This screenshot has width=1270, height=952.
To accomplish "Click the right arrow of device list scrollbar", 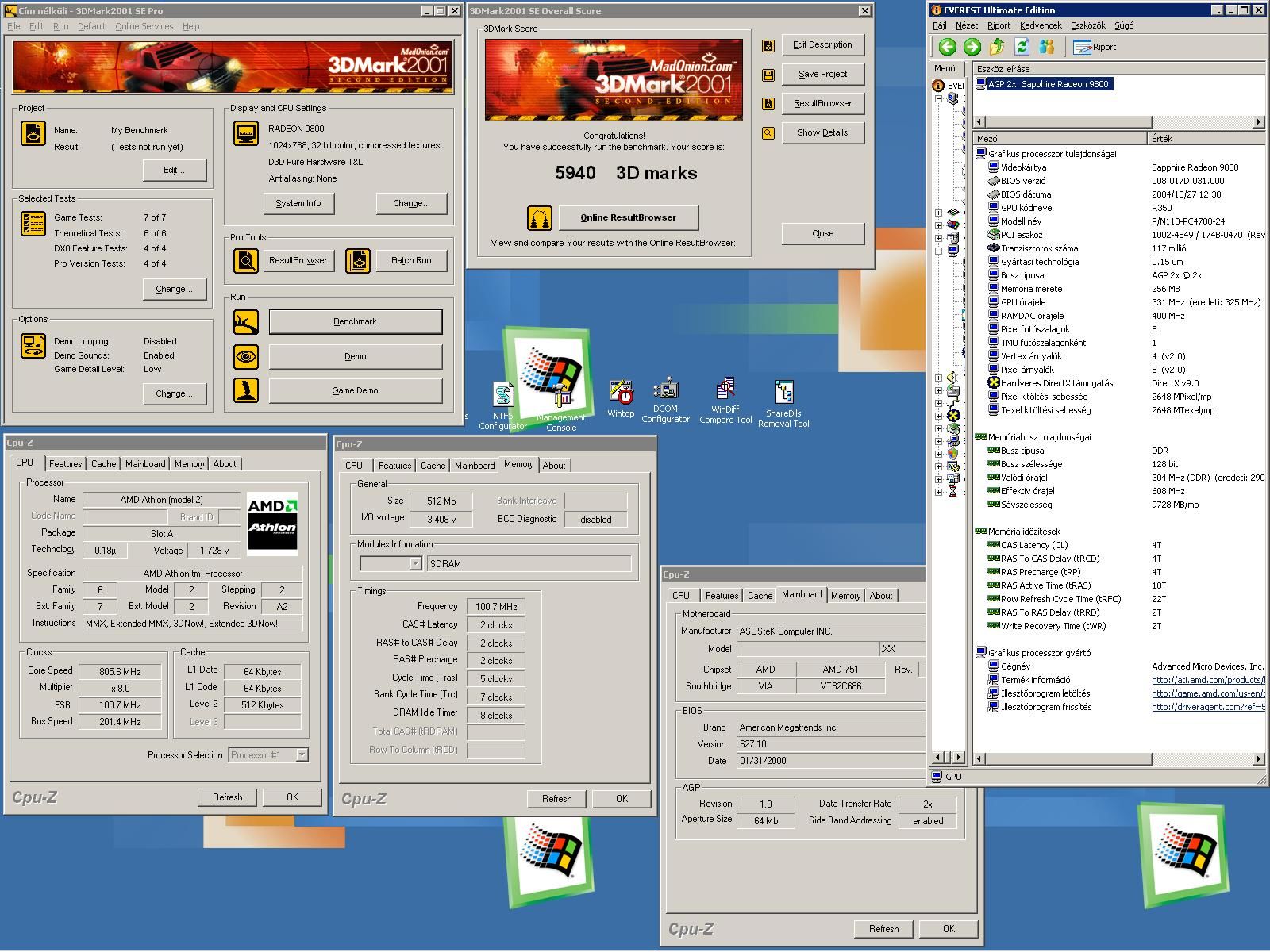I will coord(1258,122).
